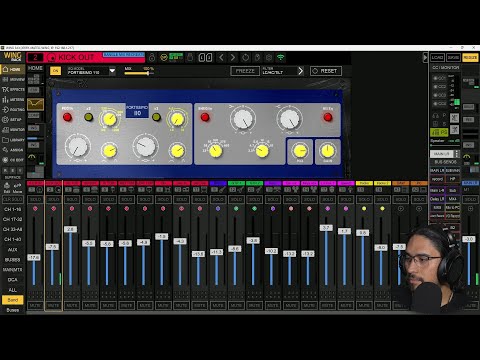This screenshot has height=360, width=480.
Task: Select the EQ curve thumbnail in channel strip
Action: [x=35, y=104]
